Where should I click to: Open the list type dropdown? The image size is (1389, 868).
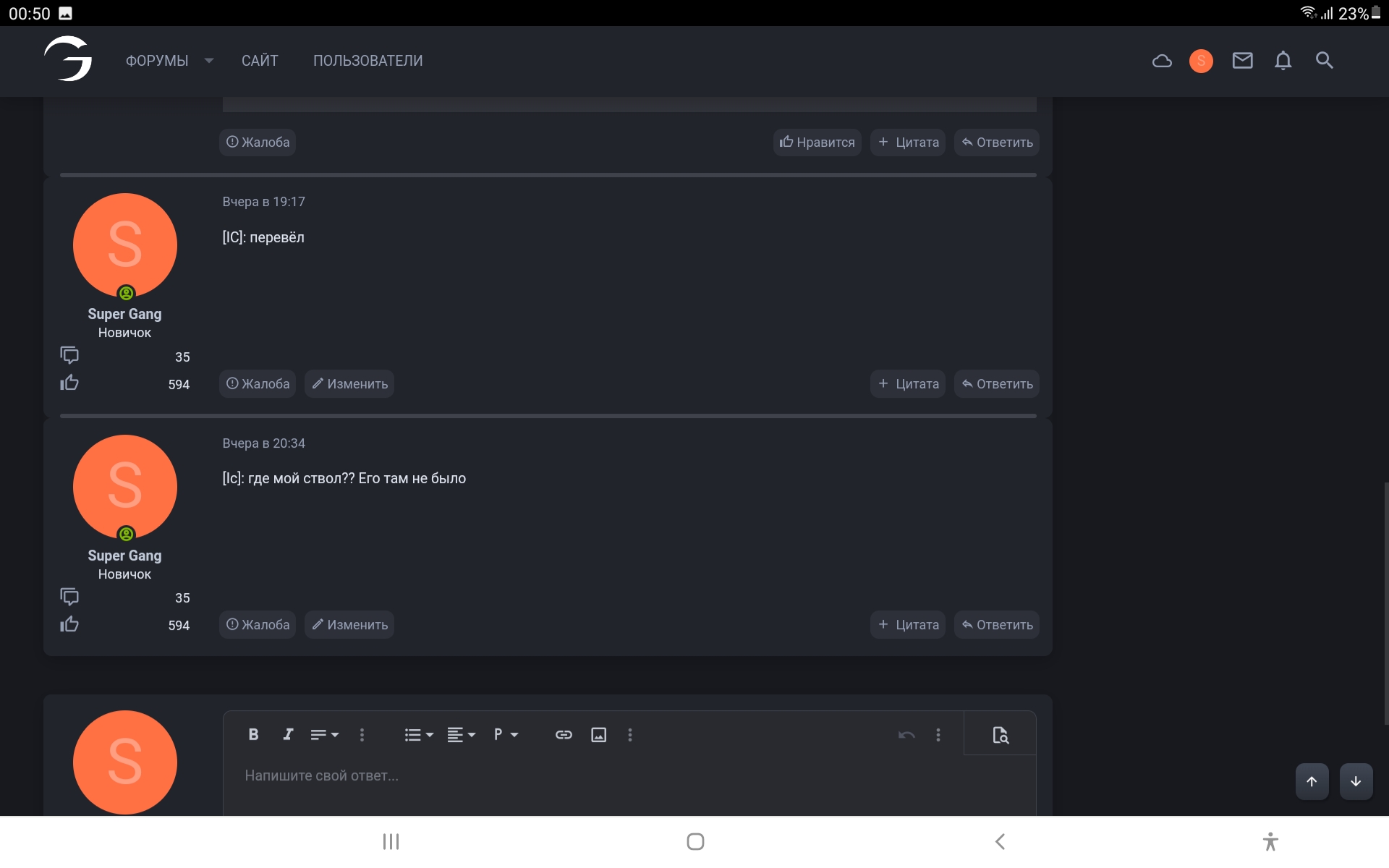pos(418,735)
